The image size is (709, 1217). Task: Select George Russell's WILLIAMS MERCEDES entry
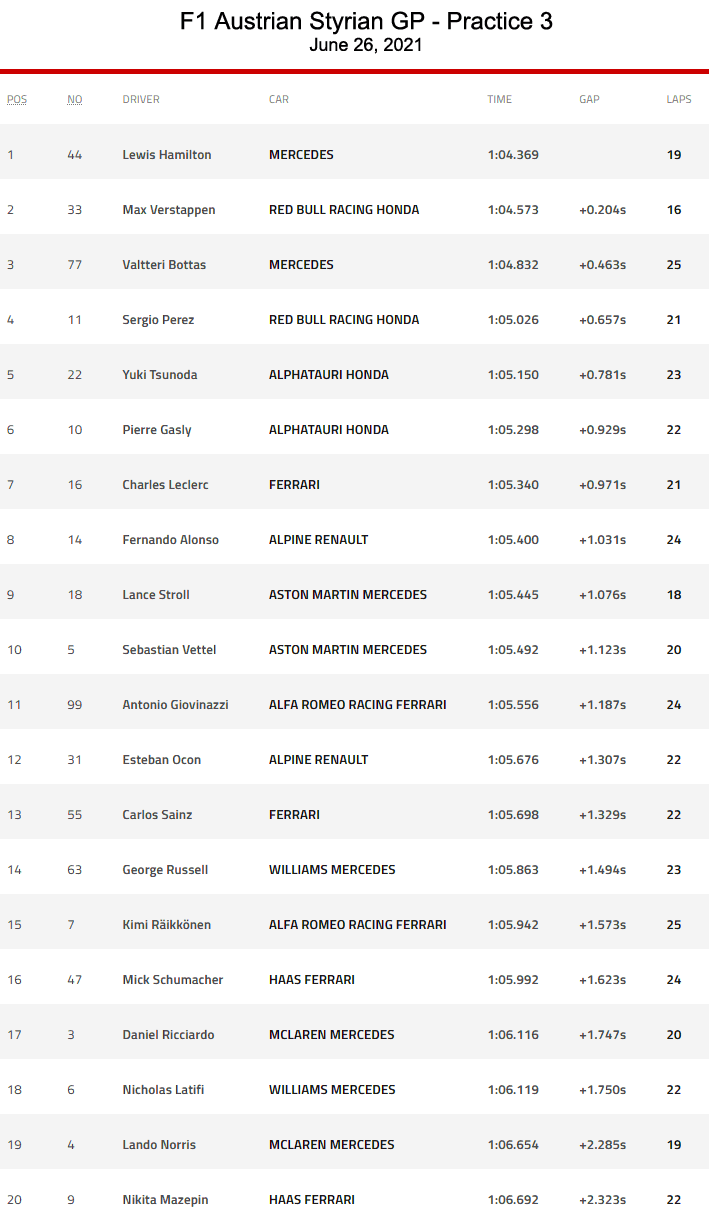click(x=332, y=870)
